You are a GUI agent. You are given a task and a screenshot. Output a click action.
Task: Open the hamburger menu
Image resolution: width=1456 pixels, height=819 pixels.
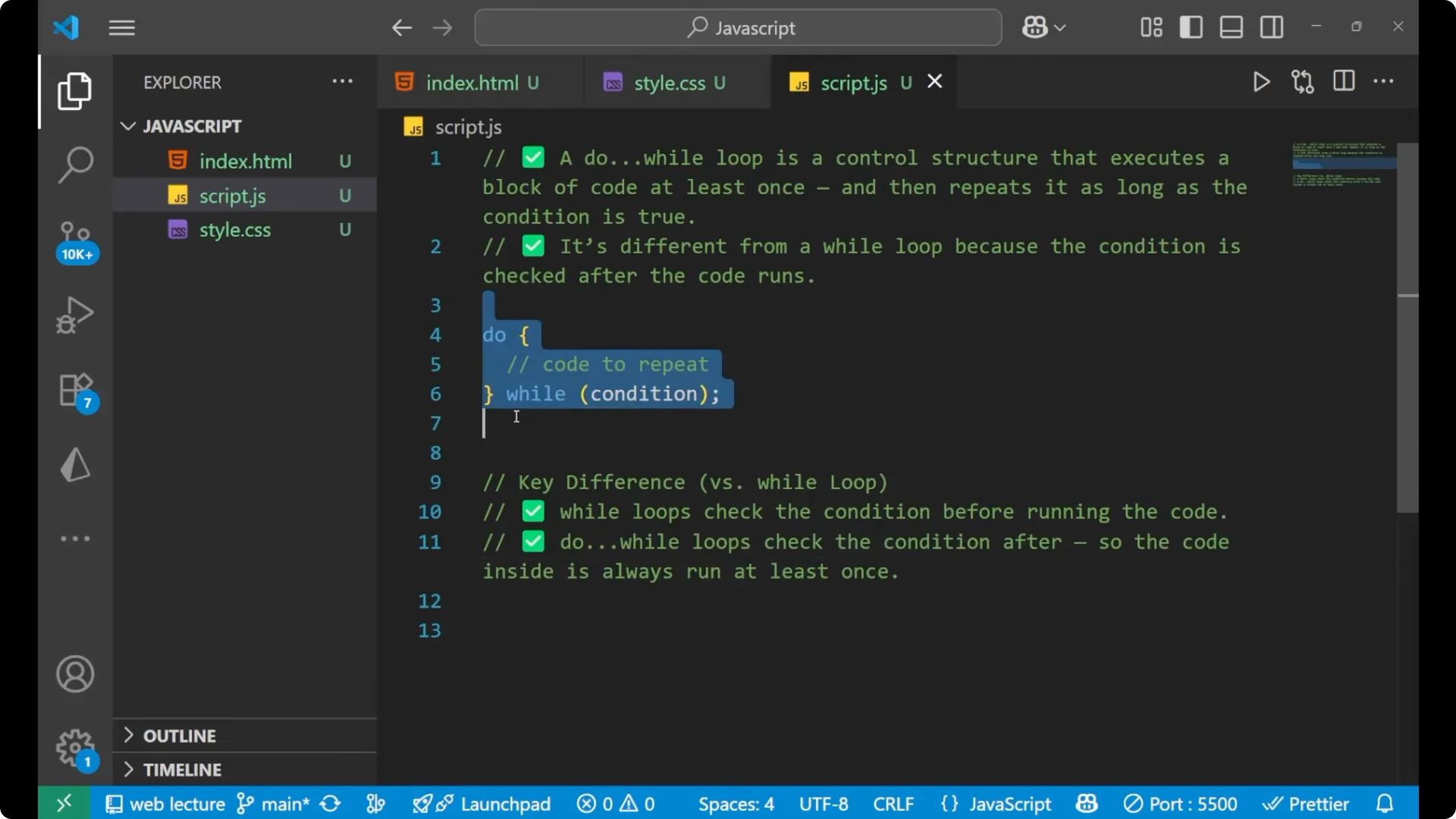click(x=121, y=27)
